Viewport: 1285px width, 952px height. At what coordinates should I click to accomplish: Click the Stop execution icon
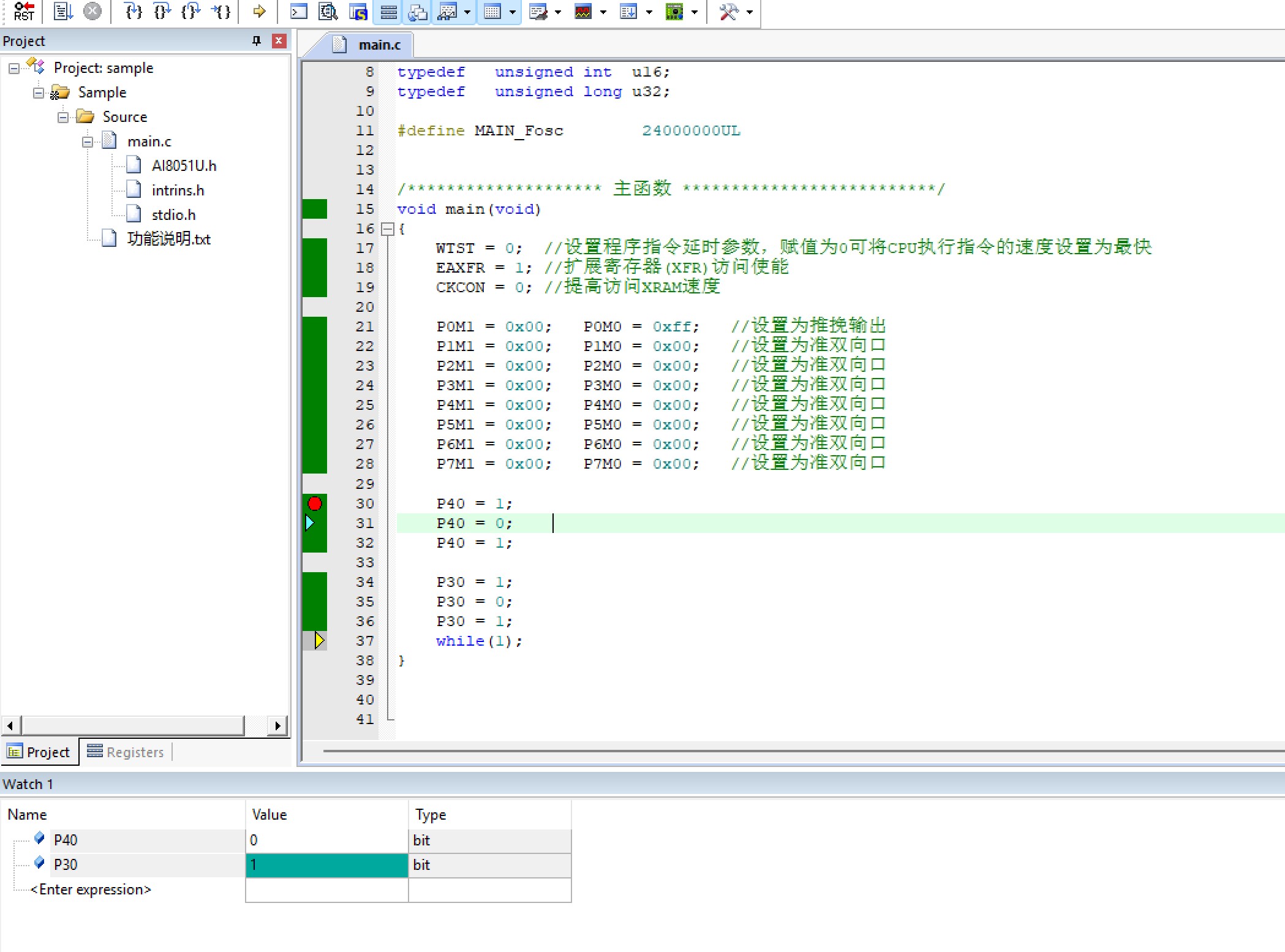pyautogui.click(x=92, y=12)
